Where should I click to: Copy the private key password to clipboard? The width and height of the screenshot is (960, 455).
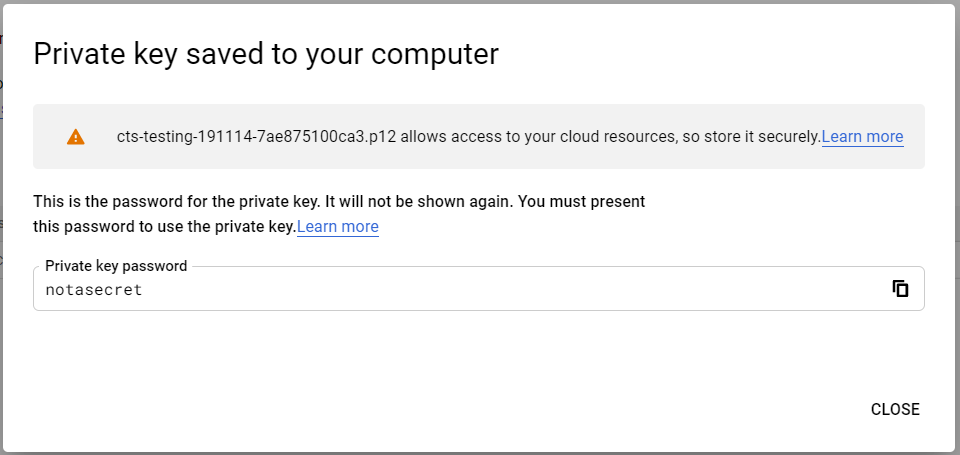tap(899, 288)
